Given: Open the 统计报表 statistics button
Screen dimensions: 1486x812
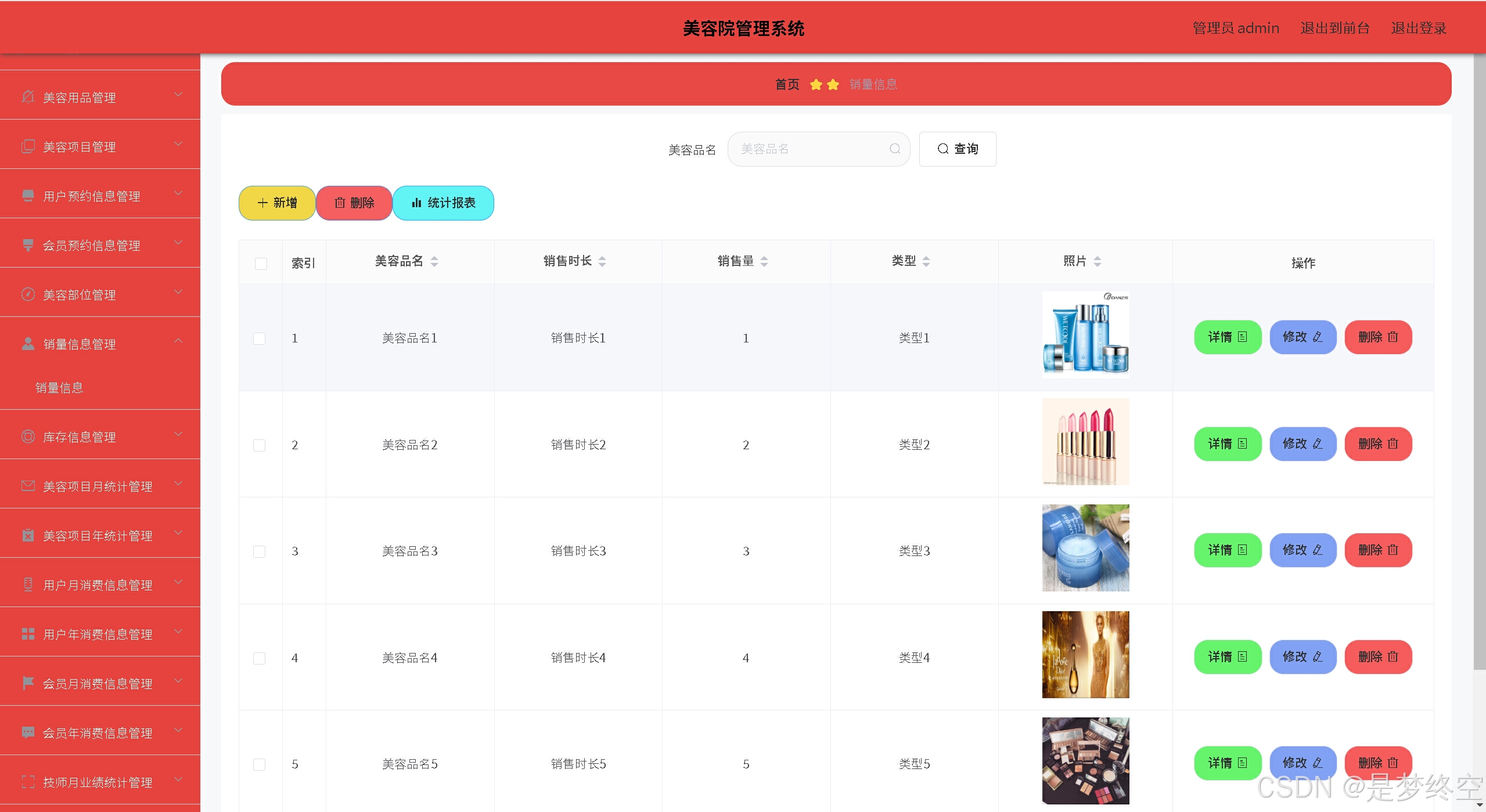Looking at the screenshot, I should pos(443,203).
